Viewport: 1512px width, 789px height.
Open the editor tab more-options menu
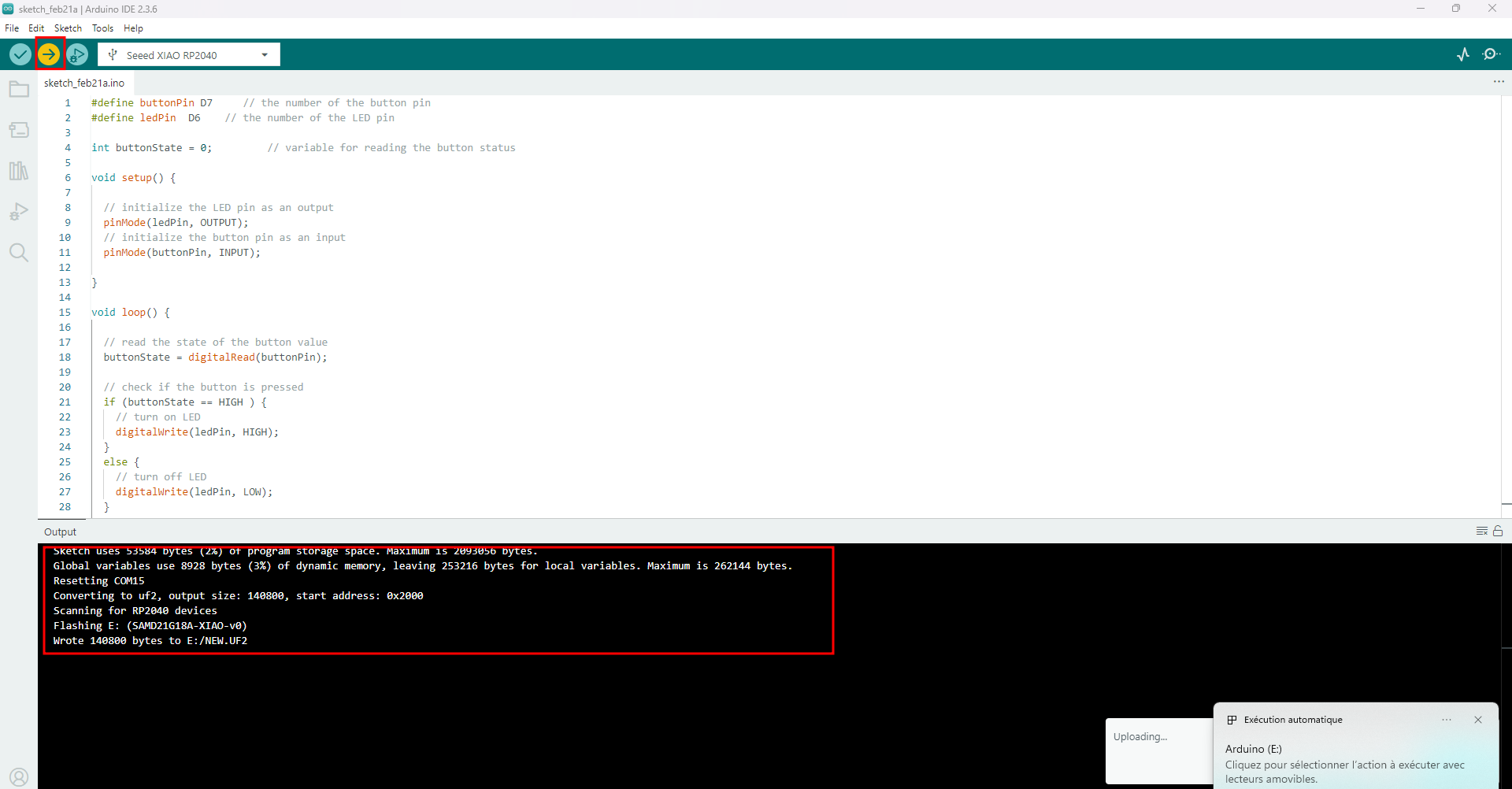(1498, 82)
